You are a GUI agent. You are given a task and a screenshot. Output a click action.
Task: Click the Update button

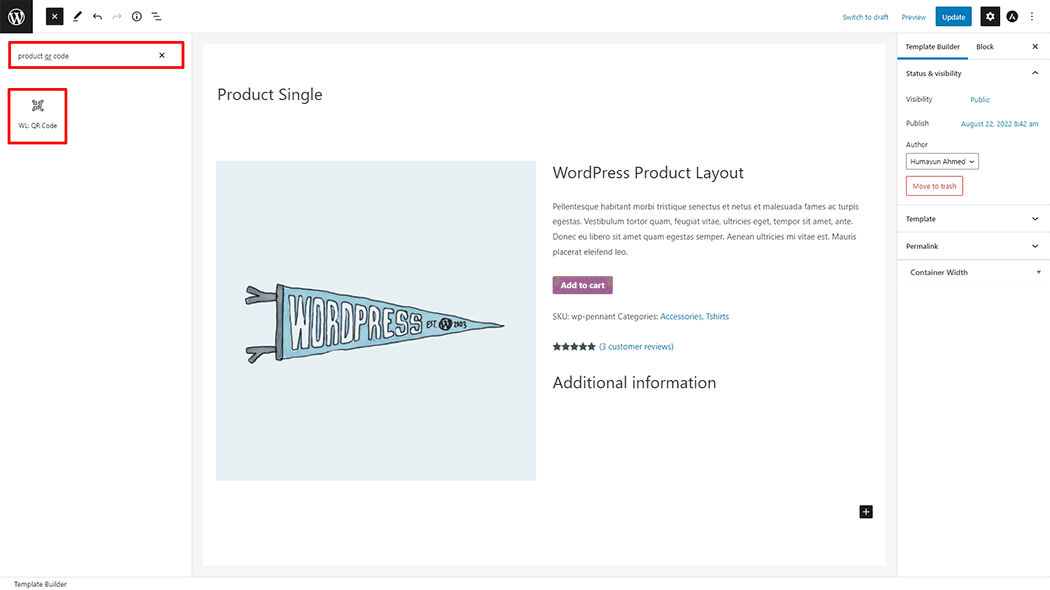954,17
